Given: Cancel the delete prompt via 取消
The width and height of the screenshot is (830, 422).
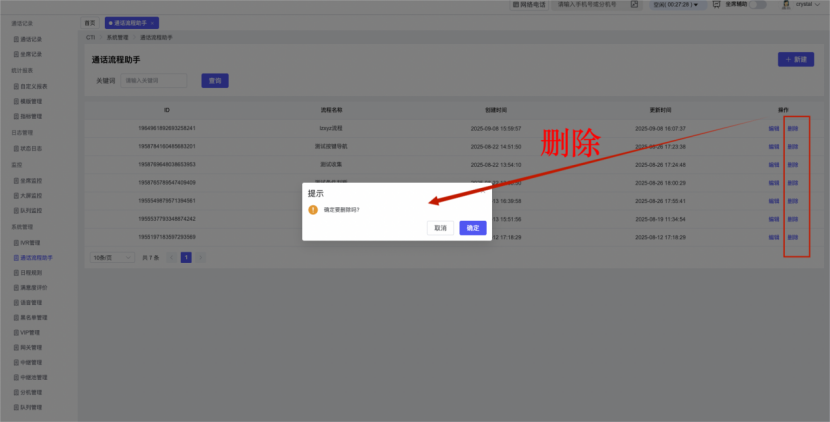Looking at the screenshot, I should 439,228.
